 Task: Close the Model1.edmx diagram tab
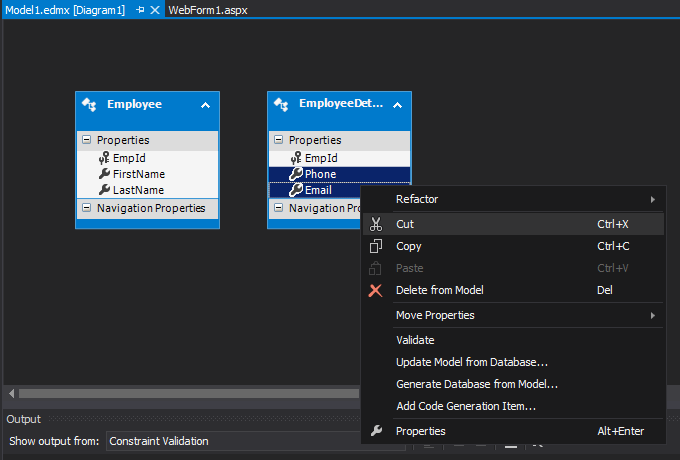(155, 9)
